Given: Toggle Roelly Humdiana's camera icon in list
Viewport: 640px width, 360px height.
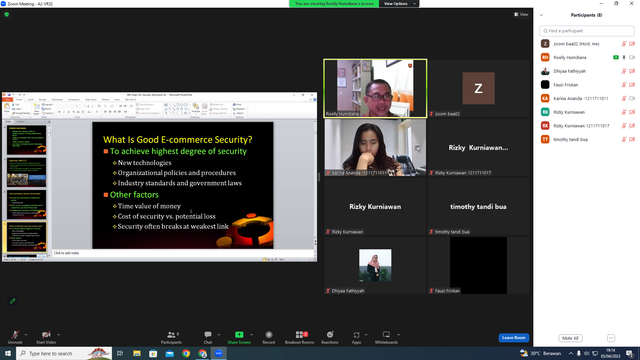Looking at the screenshot, I should [x=632, y=58].
